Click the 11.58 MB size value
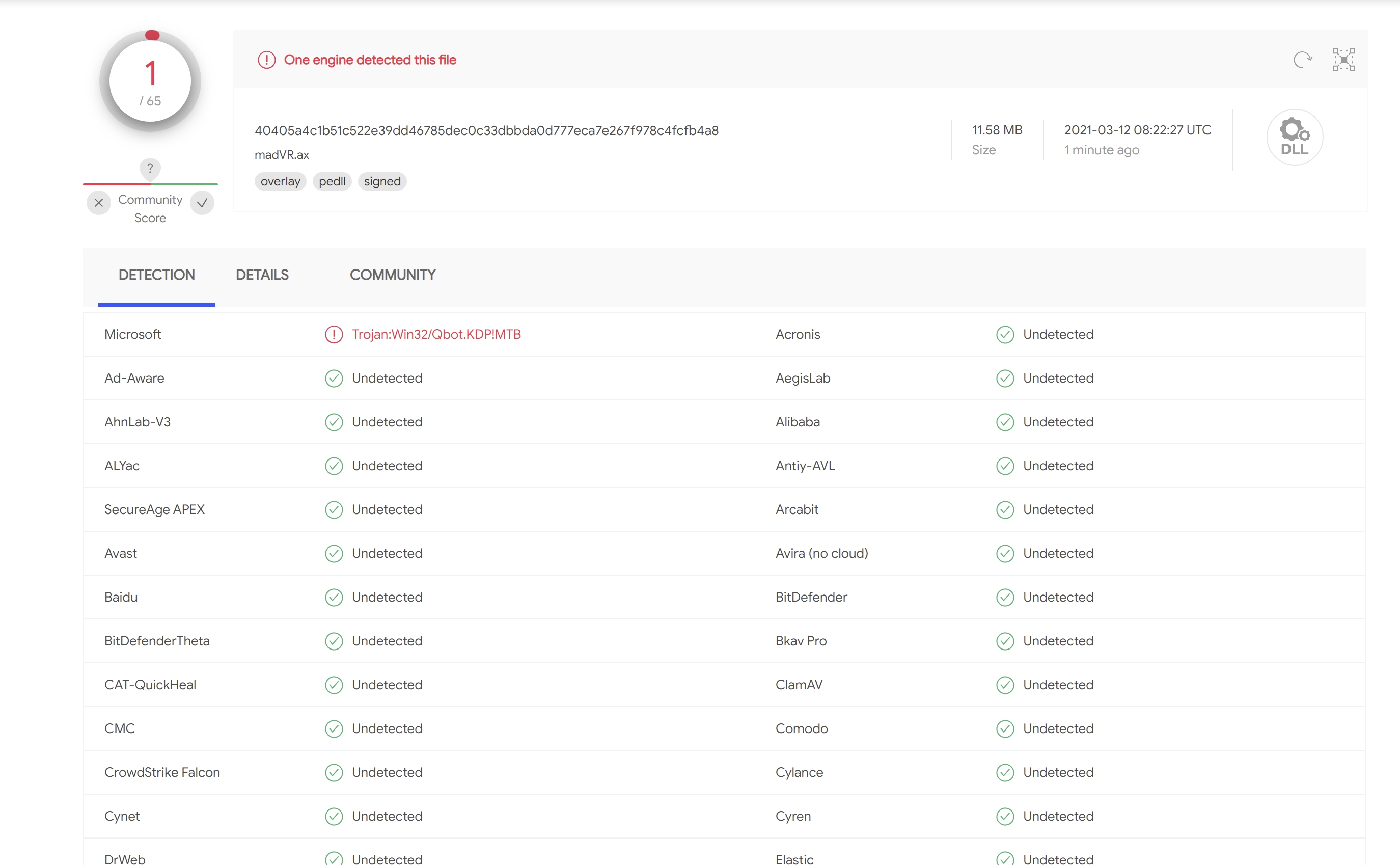Screen dimensions: 1400x865 997,130
